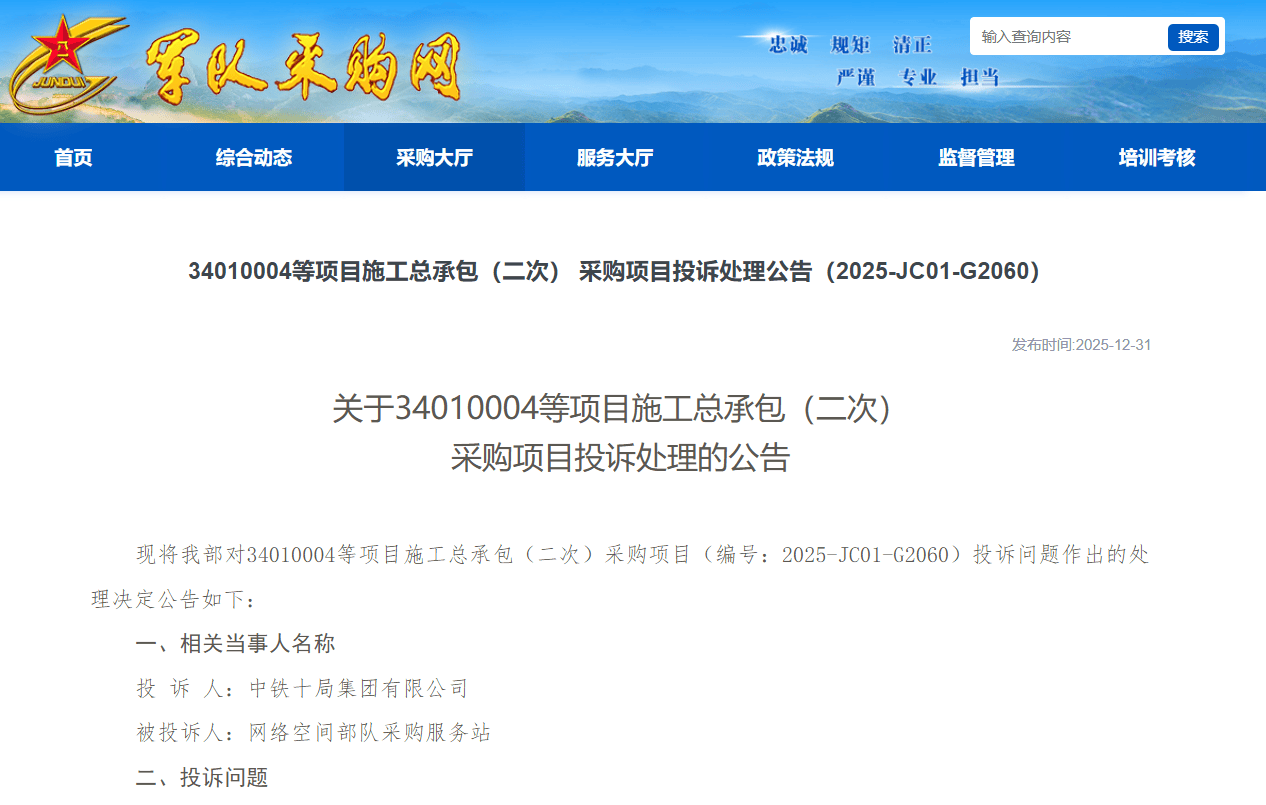Go to the 首页 home page
The image size is (1266, 805).
click(x=73, y=157)
